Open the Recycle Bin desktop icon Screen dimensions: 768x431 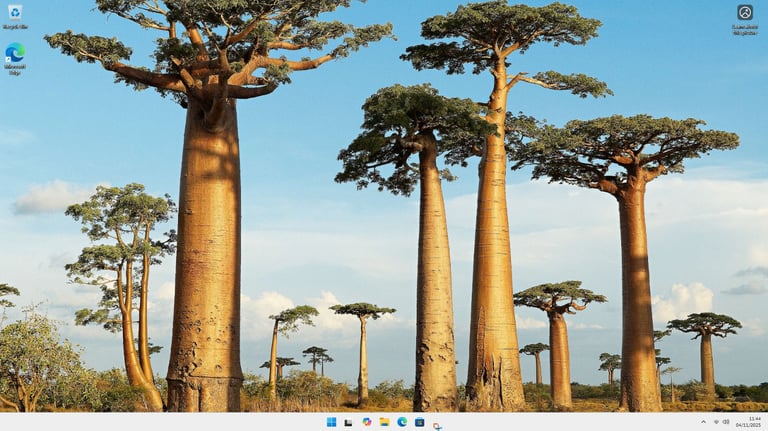point(15,17)
